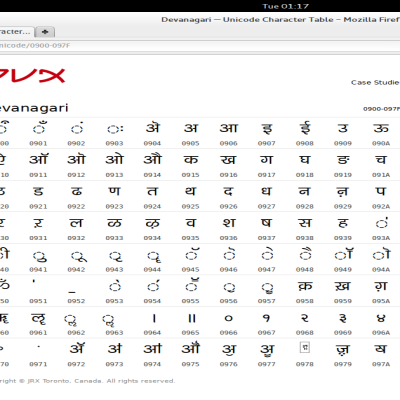Viewport: 400px width, 400px height.
Task: Click the code label 095A
Action: pyautogui.click(x=381, y=301)
